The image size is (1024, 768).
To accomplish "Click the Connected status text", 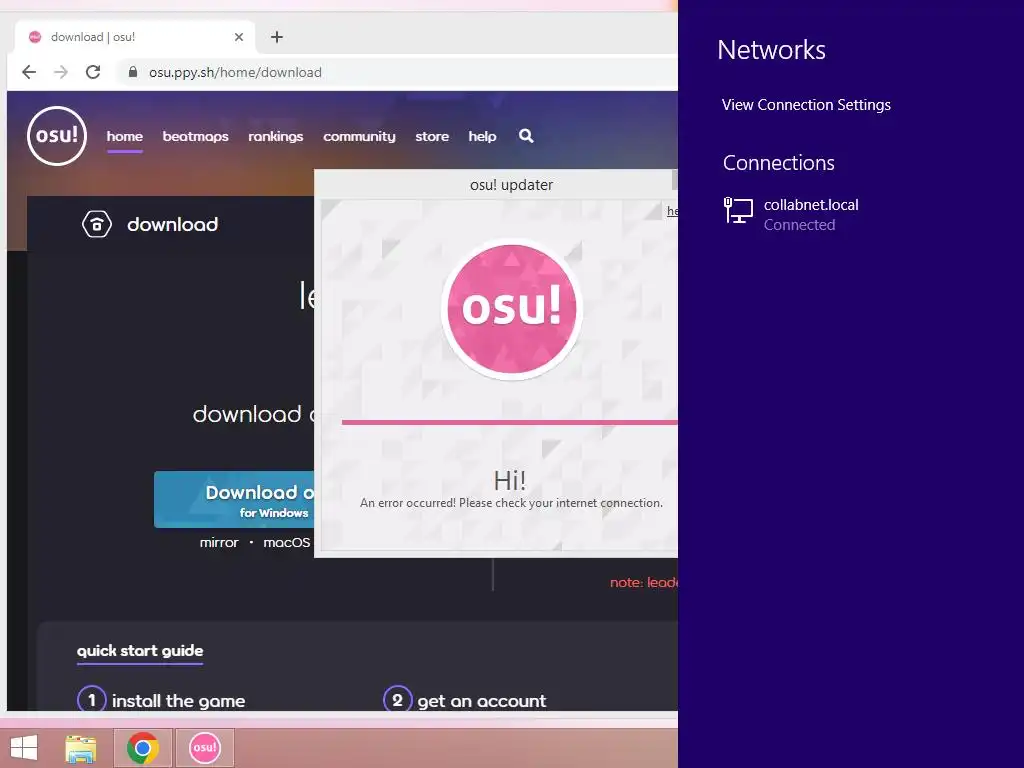I will coord(799,225).
